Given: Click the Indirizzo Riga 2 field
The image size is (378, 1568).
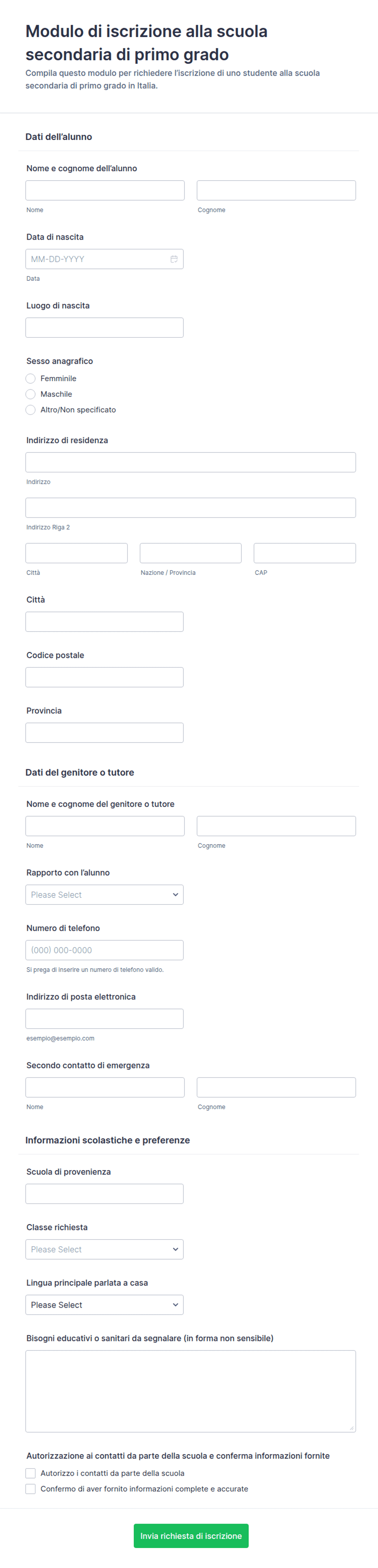Looking at the screenshot, I should (x=191, y=508).
